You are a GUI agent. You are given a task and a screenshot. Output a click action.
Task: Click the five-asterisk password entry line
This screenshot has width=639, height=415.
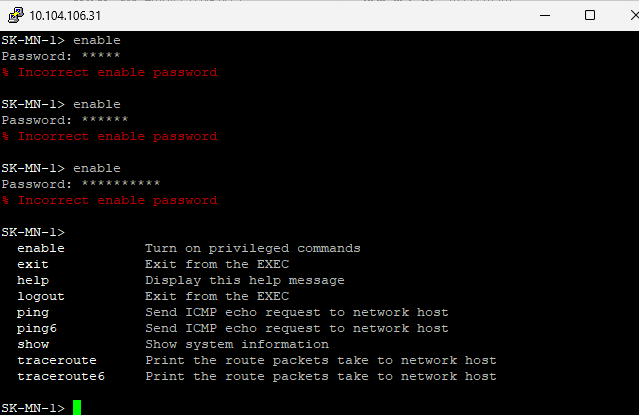[x=61, y=56]
